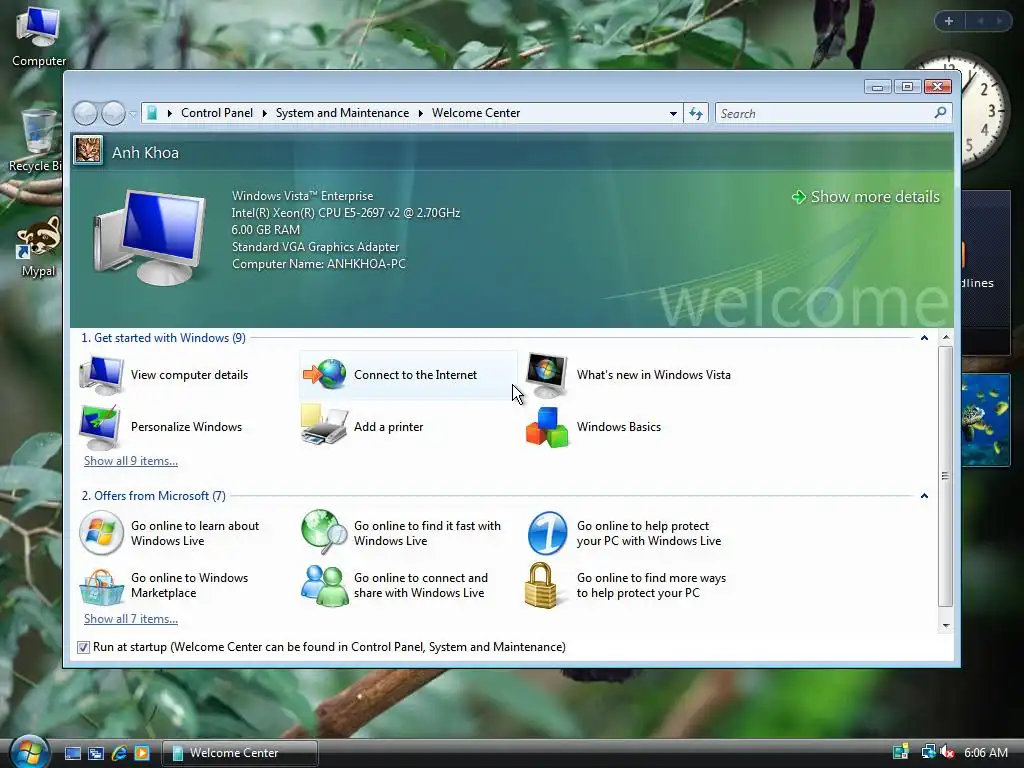Image resolution: width=1024 pixels, height=768 pixels.
Task: Click the 6.00 GB RAM text
Action: pos(266,230)
